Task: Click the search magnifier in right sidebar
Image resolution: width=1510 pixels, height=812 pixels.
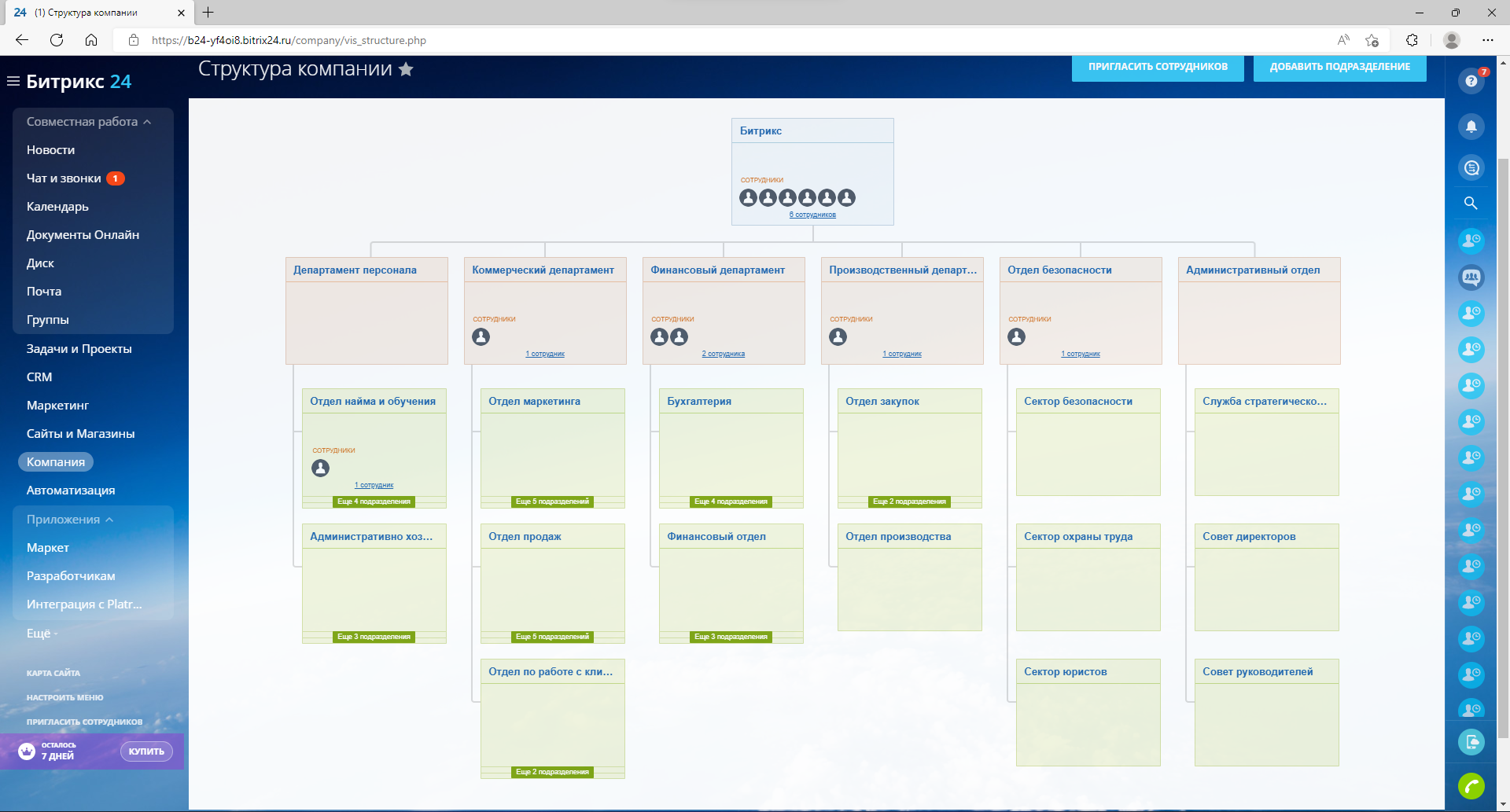Action: pyautogui.click(x=1471, y=204)
